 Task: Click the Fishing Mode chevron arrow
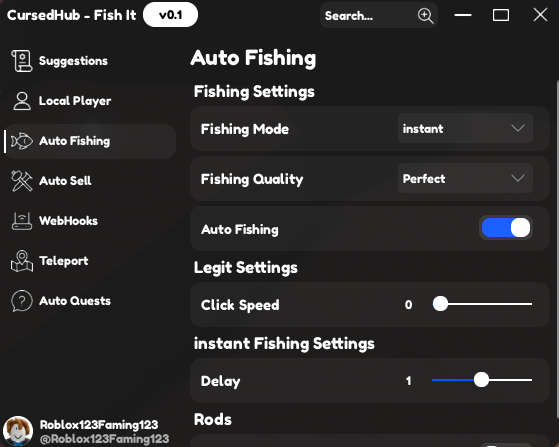[518, 128]
